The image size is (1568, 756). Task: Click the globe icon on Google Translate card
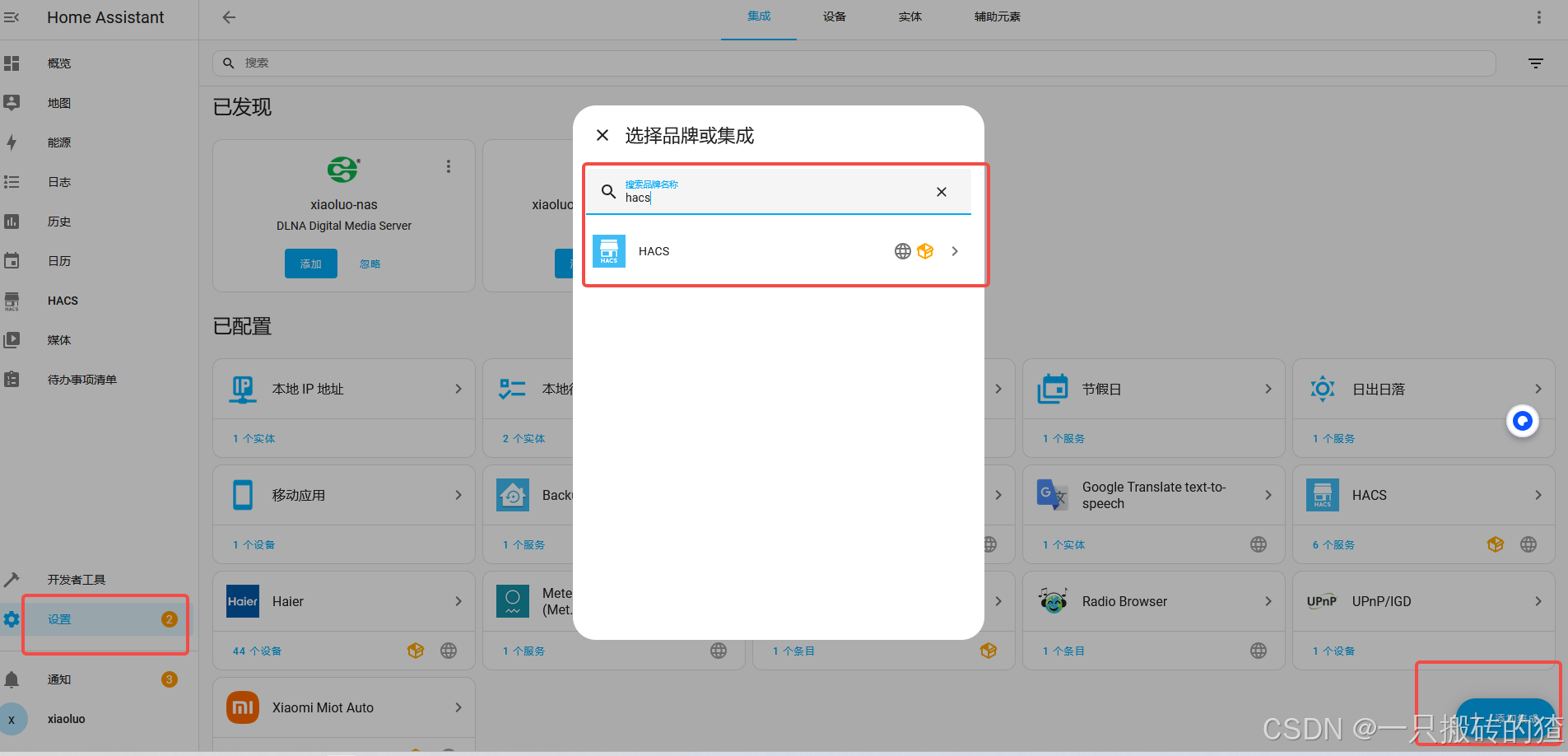(1259, 544)
